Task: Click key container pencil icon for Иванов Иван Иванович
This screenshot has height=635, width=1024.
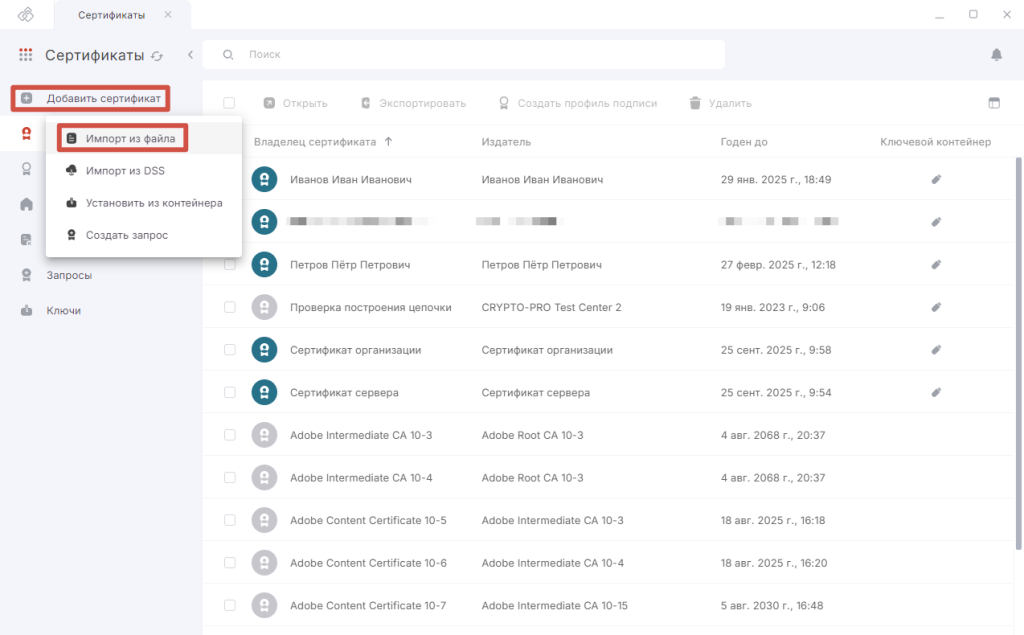Action: (936, 179)
